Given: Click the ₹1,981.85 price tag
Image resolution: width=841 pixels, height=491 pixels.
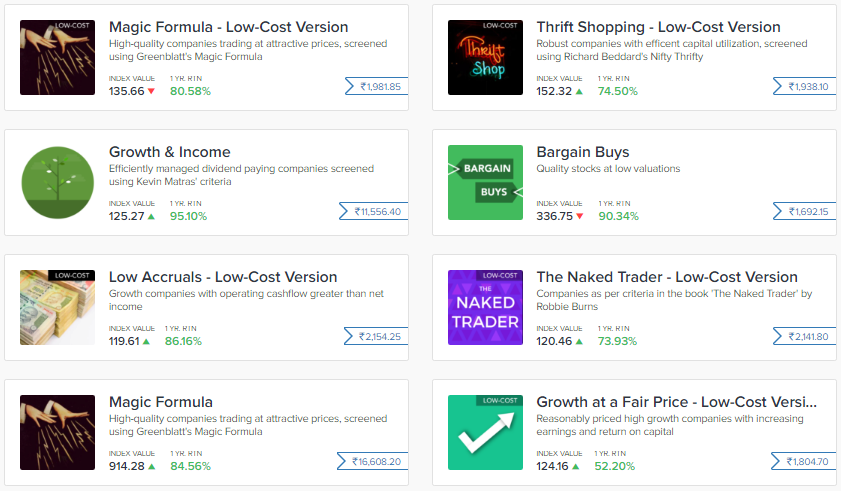Looking at the screenshot, I should pos(379,87).
